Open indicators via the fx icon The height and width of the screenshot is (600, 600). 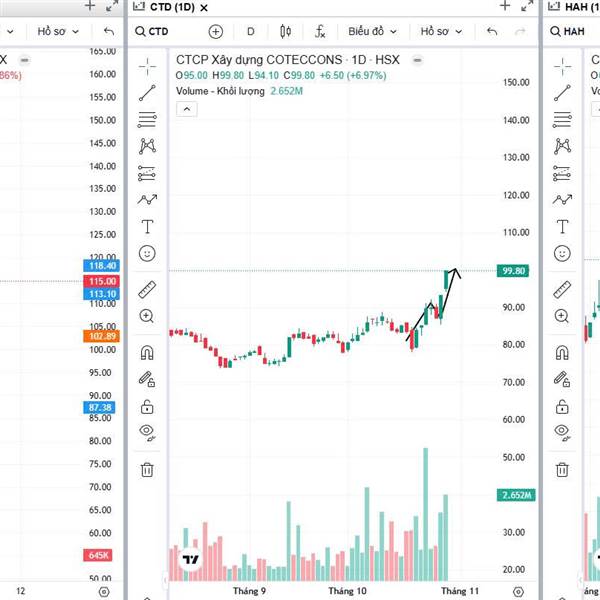[320, 31]
